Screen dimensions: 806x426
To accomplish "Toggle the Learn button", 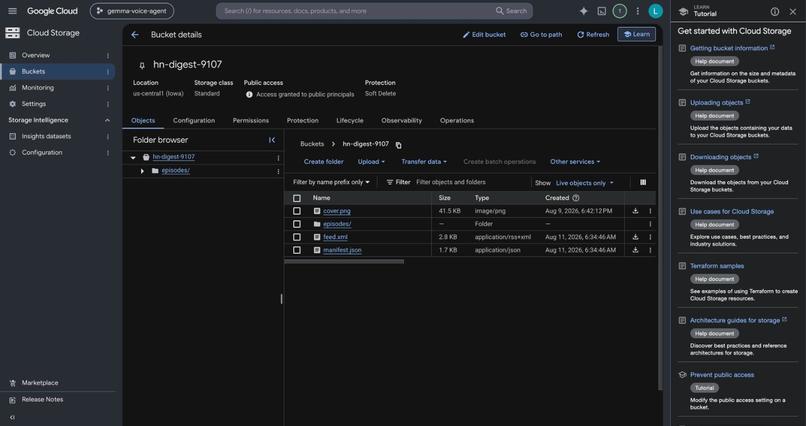I will 636,34.
